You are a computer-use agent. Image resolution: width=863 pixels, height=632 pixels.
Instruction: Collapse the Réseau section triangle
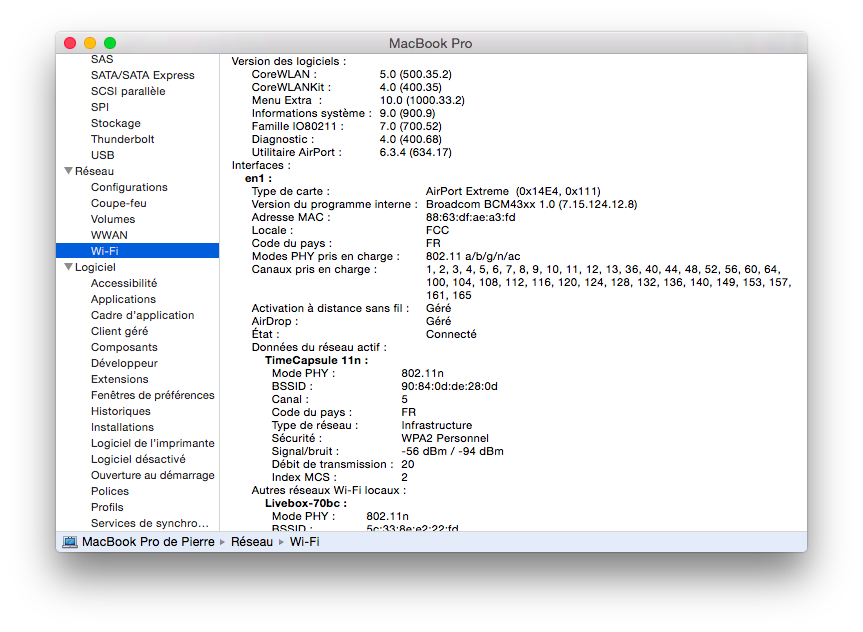coord(69,171)
